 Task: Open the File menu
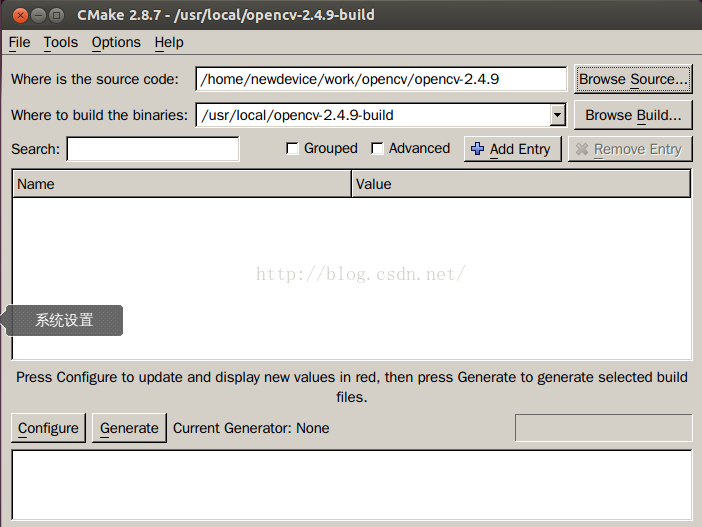(19, 43)
